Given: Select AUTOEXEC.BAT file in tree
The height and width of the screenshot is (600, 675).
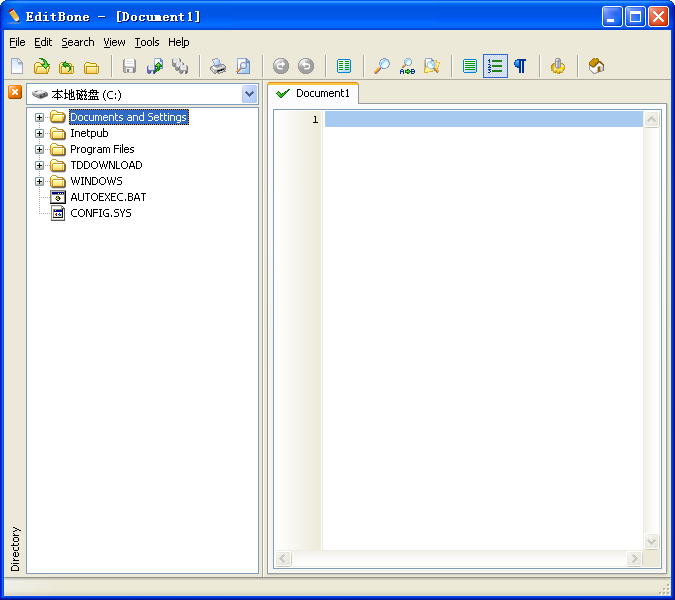Looking at the screenshot, I should pos(107,197).
